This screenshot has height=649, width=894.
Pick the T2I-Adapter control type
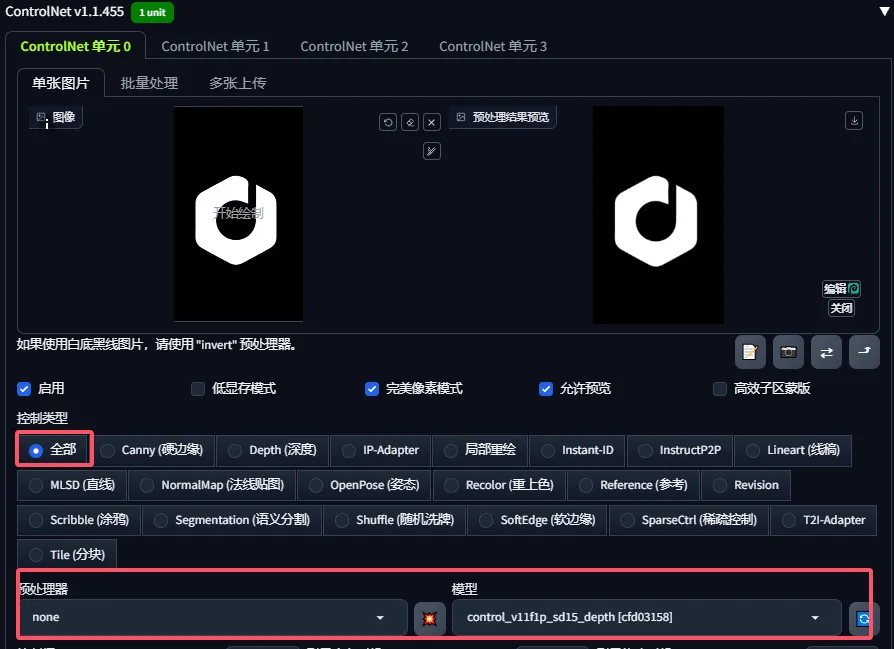[x=823, y=520]
